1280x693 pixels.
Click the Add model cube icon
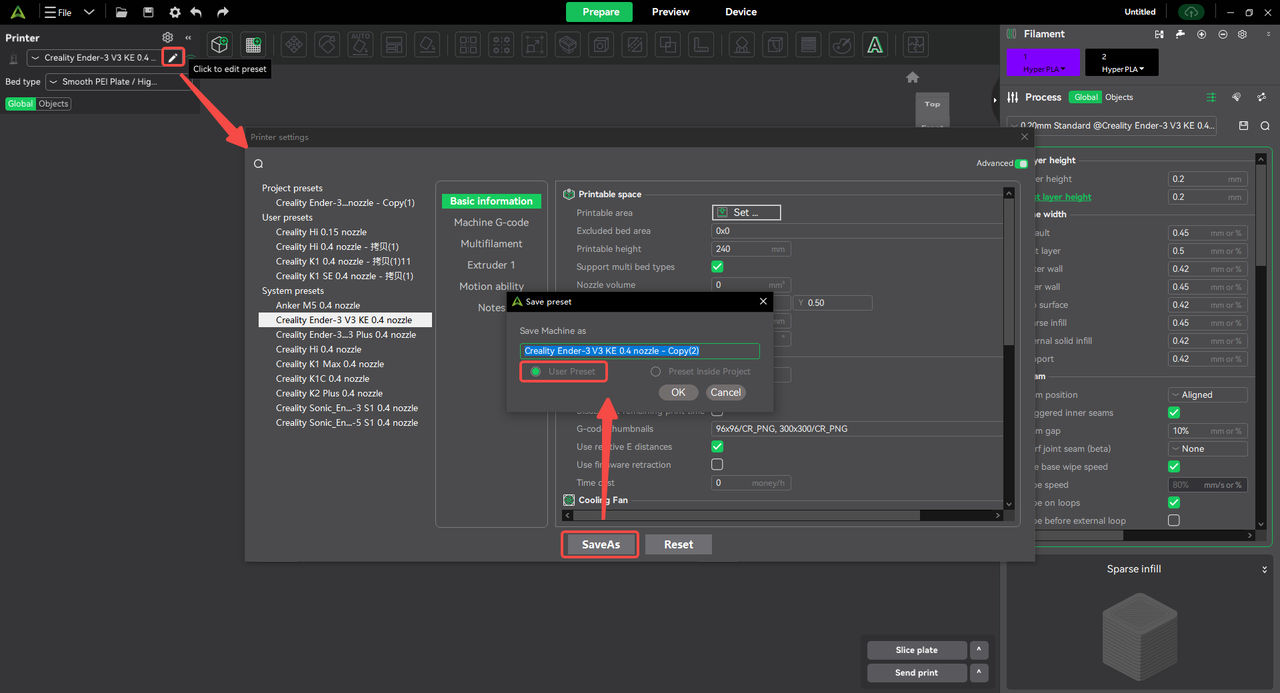(x=220, y=45)
